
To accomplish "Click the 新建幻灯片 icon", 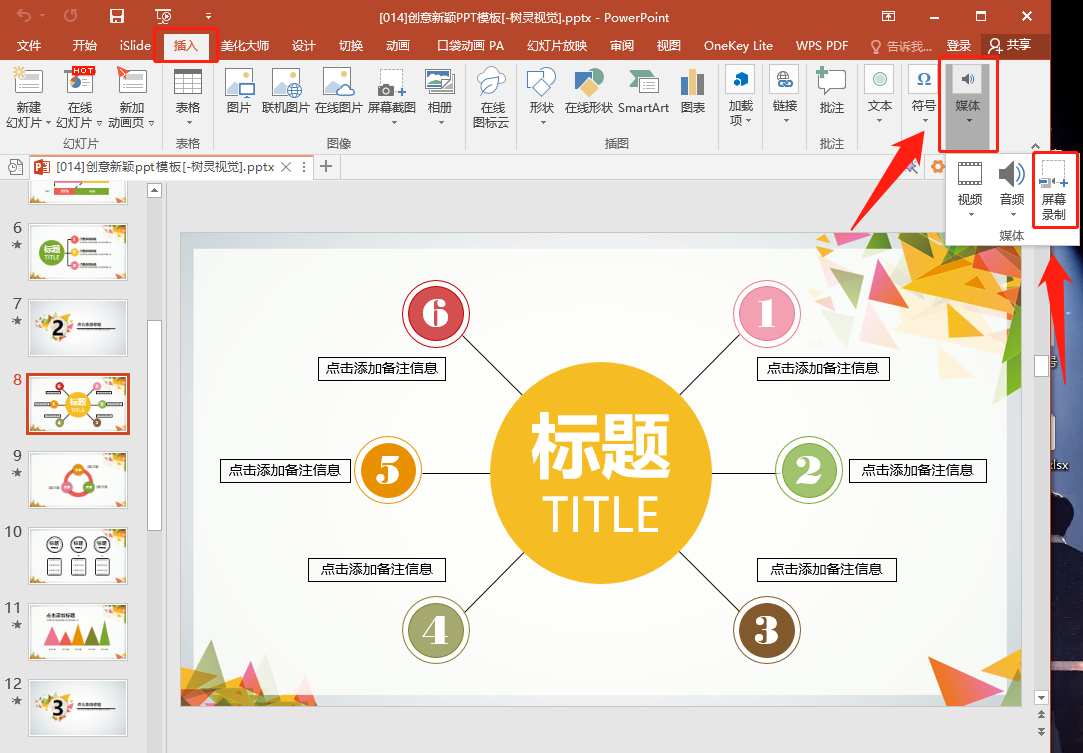I will click(28, 82).
